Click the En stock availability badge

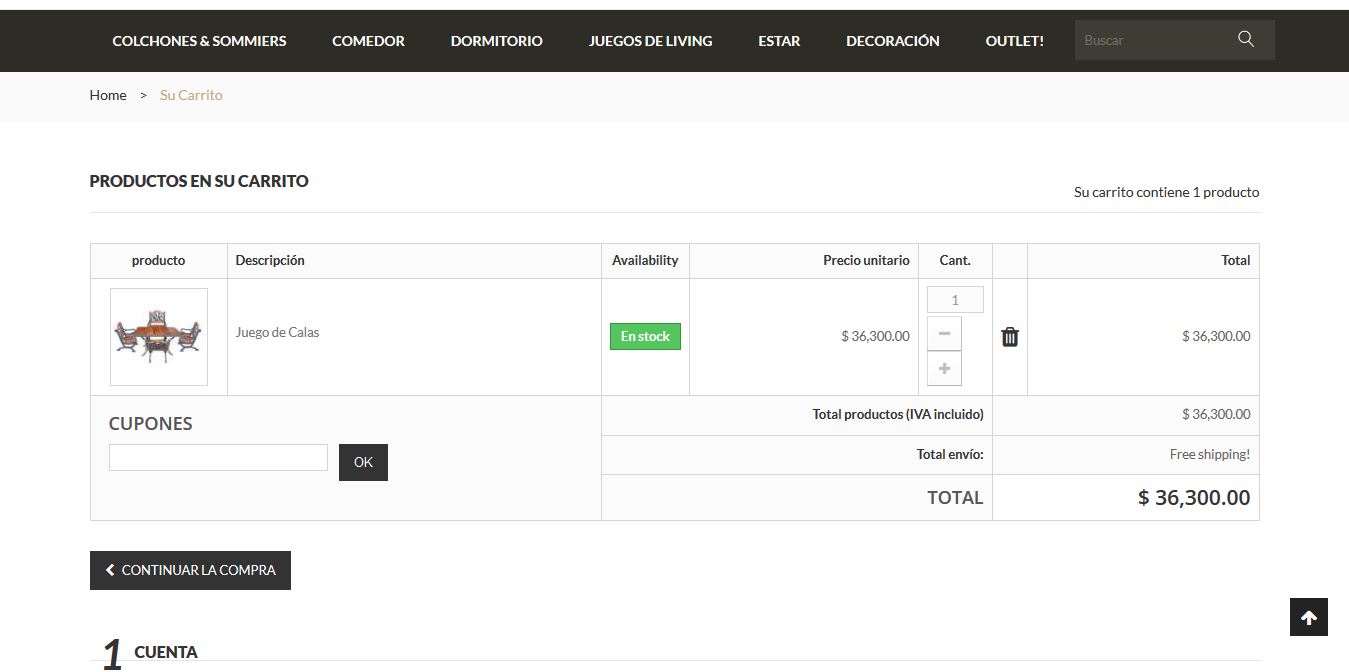(645, 336)
